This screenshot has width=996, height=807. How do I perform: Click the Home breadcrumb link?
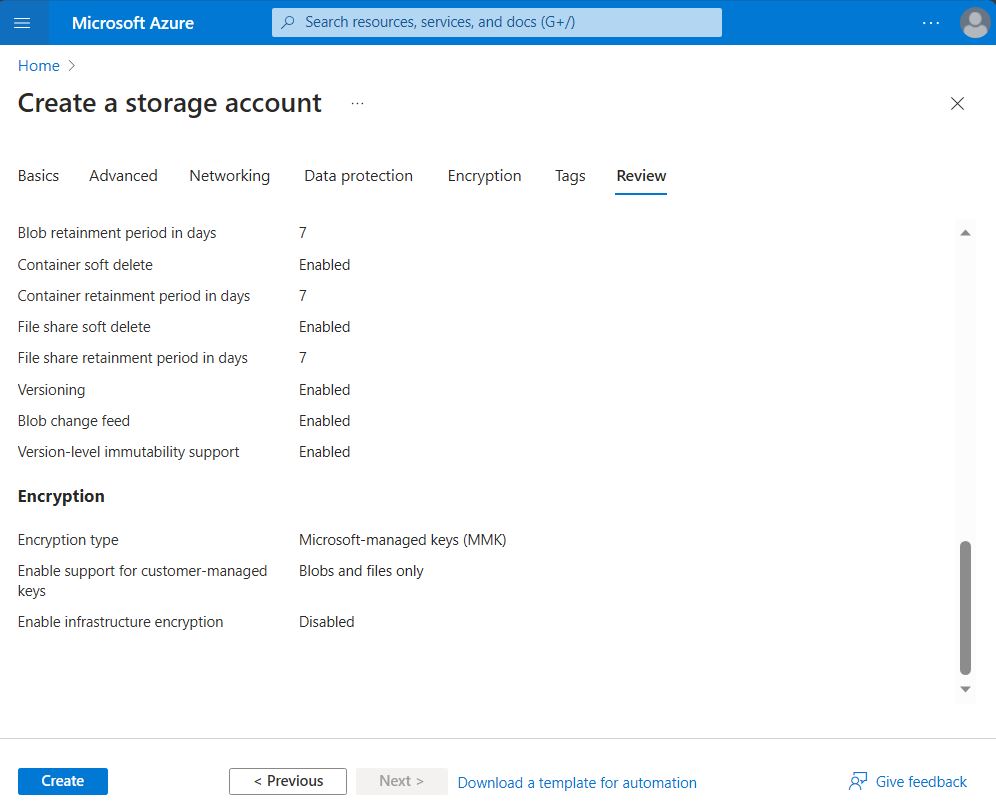pyautogui.click(x=39, y=66)
